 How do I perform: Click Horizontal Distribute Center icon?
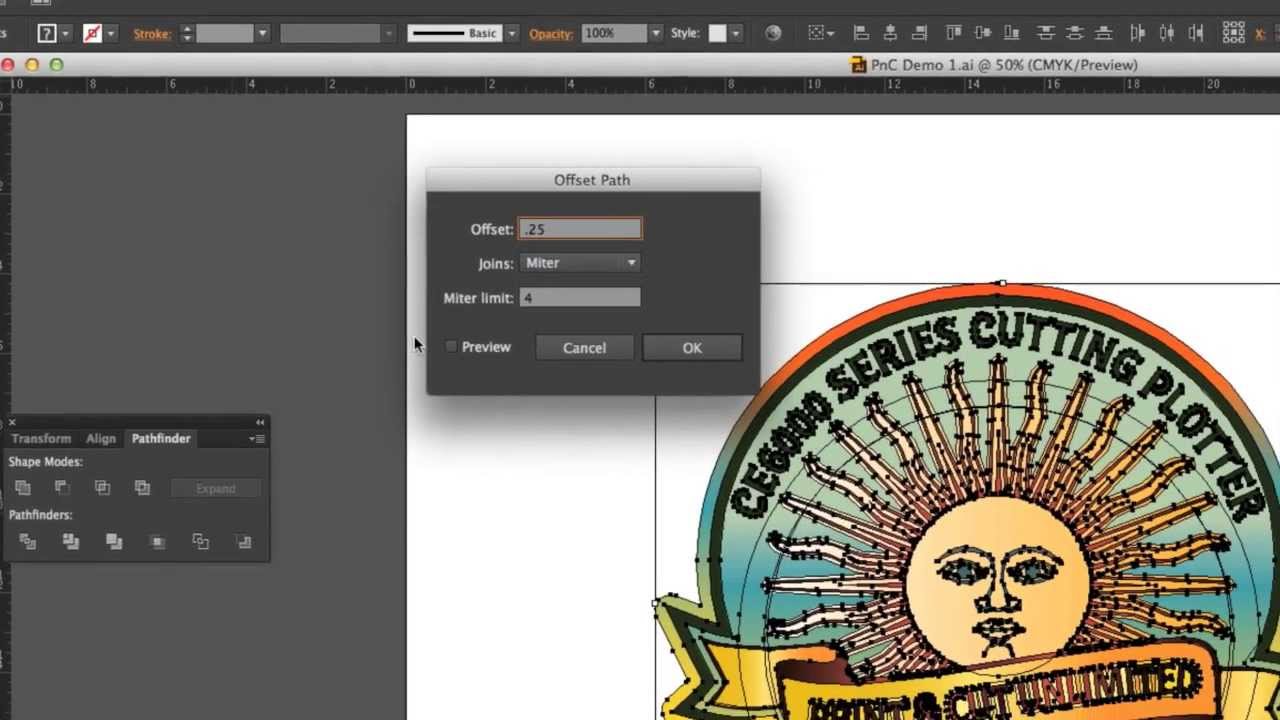click(1168, 33)
